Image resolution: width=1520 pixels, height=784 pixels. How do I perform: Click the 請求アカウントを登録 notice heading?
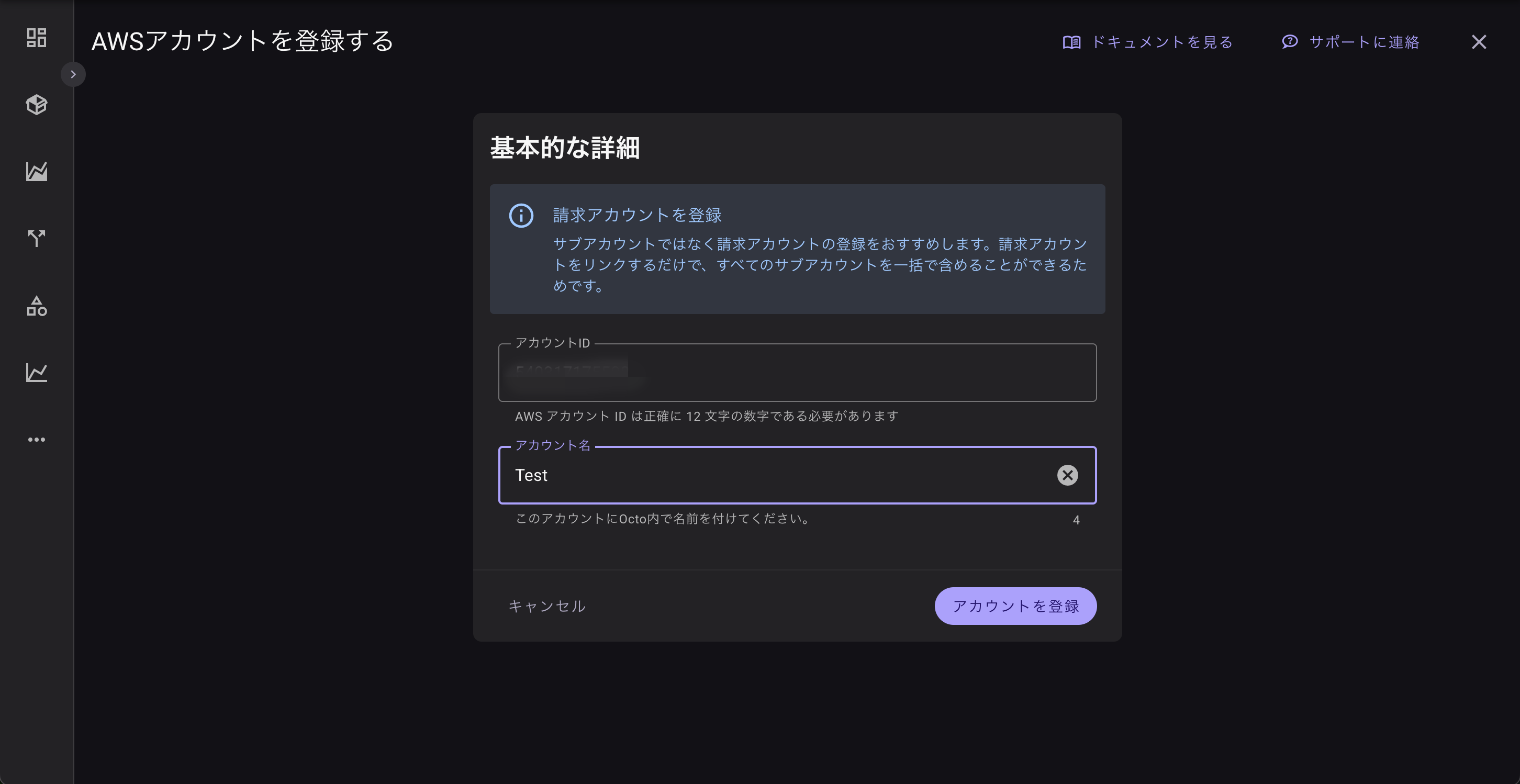click(638, 215)
